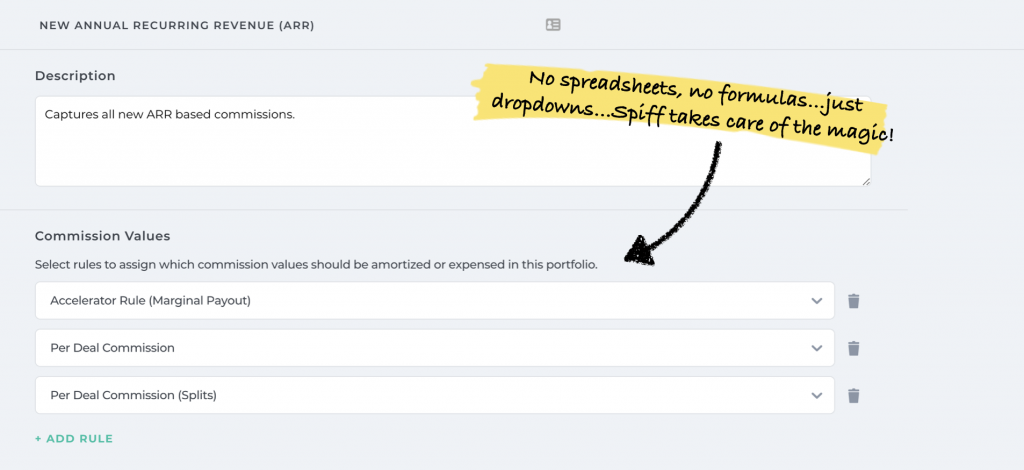The height and width of the screenshot is (470, 1024).
Task: Click trash icon next to Per Deal Commission
Action: [x=853, y=348]
